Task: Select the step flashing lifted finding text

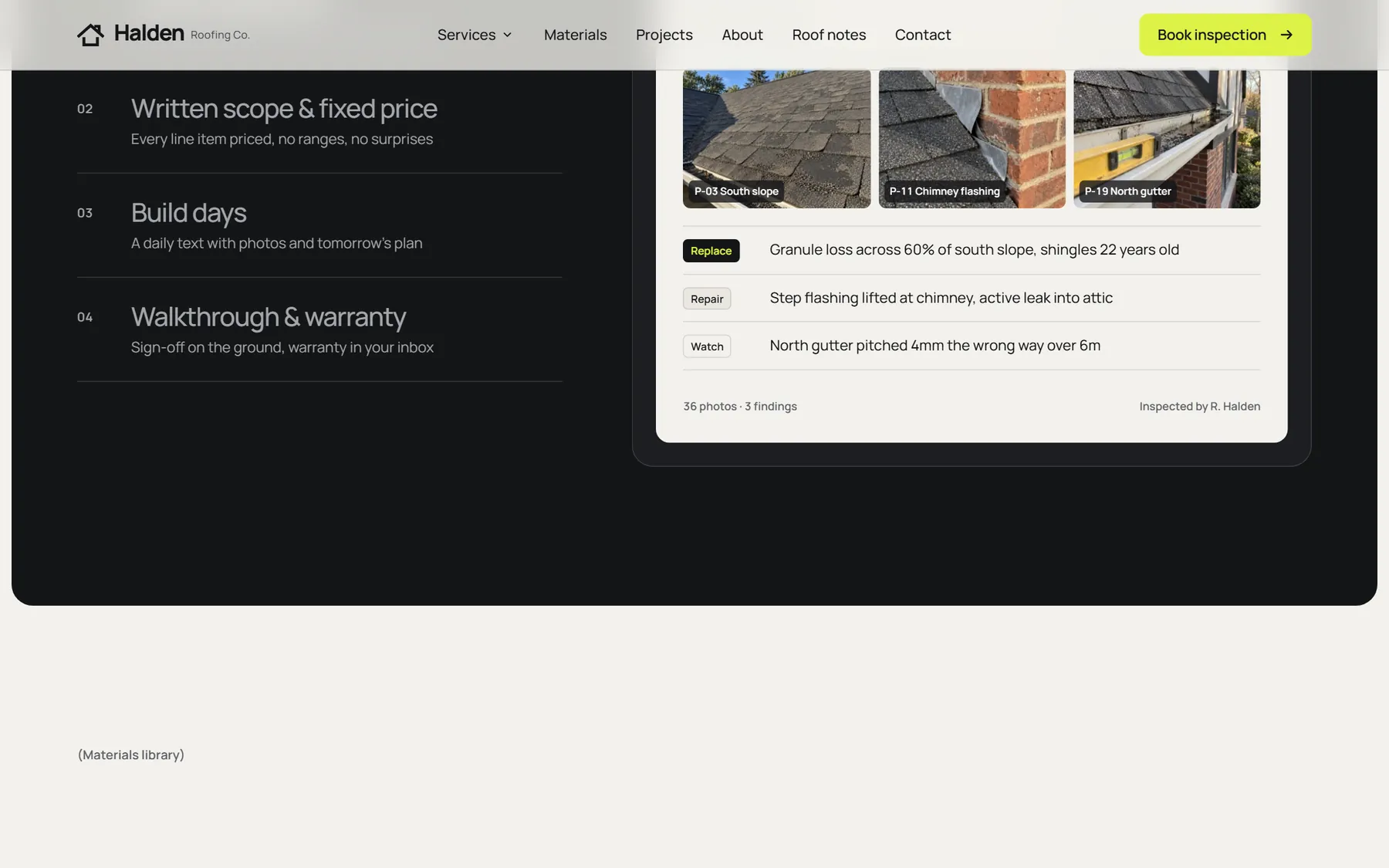Action: point(941,298)
